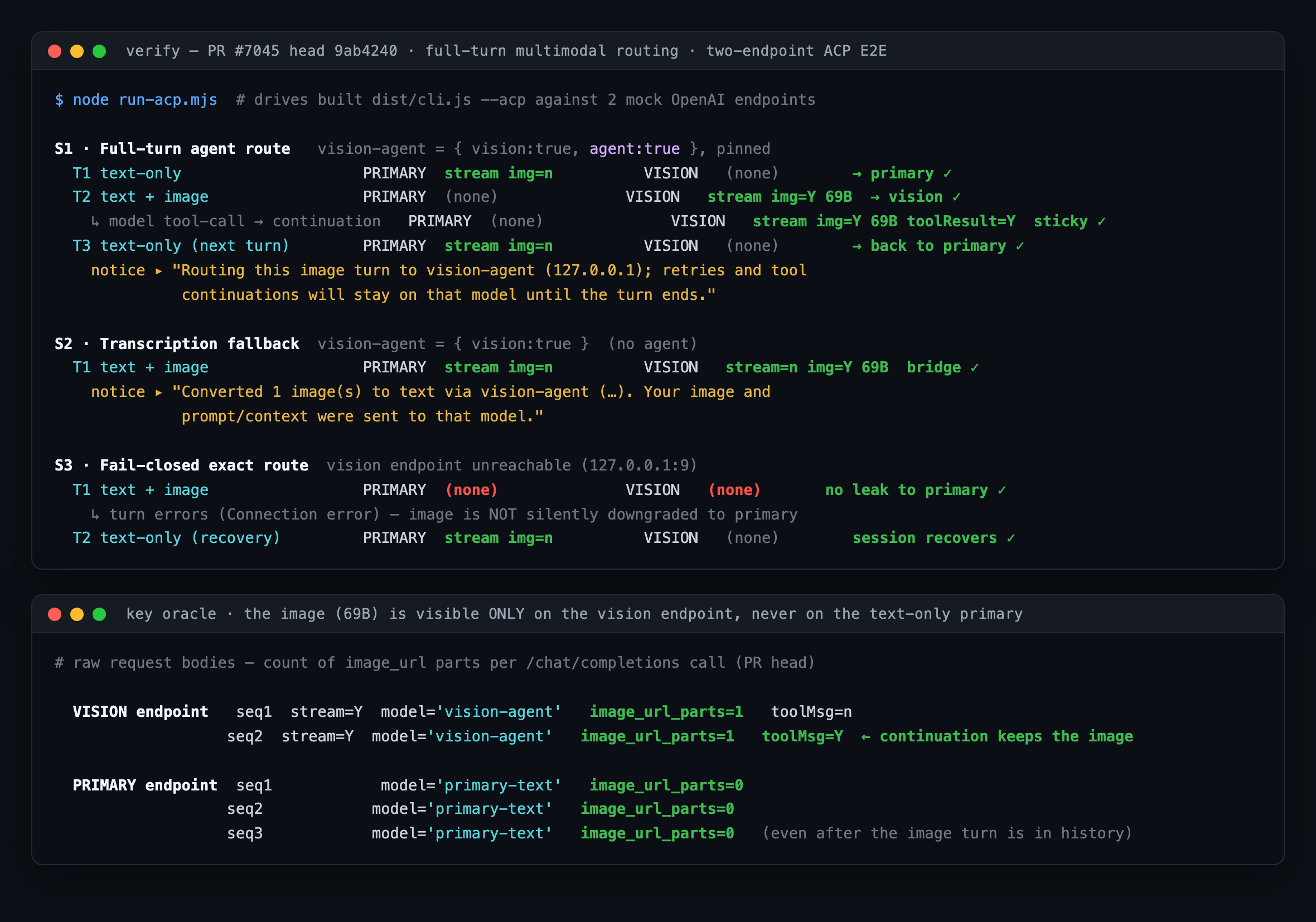Click the '→ primary ✓' result
Screen dimensions: 1316x922
click(x=902, y=173)
